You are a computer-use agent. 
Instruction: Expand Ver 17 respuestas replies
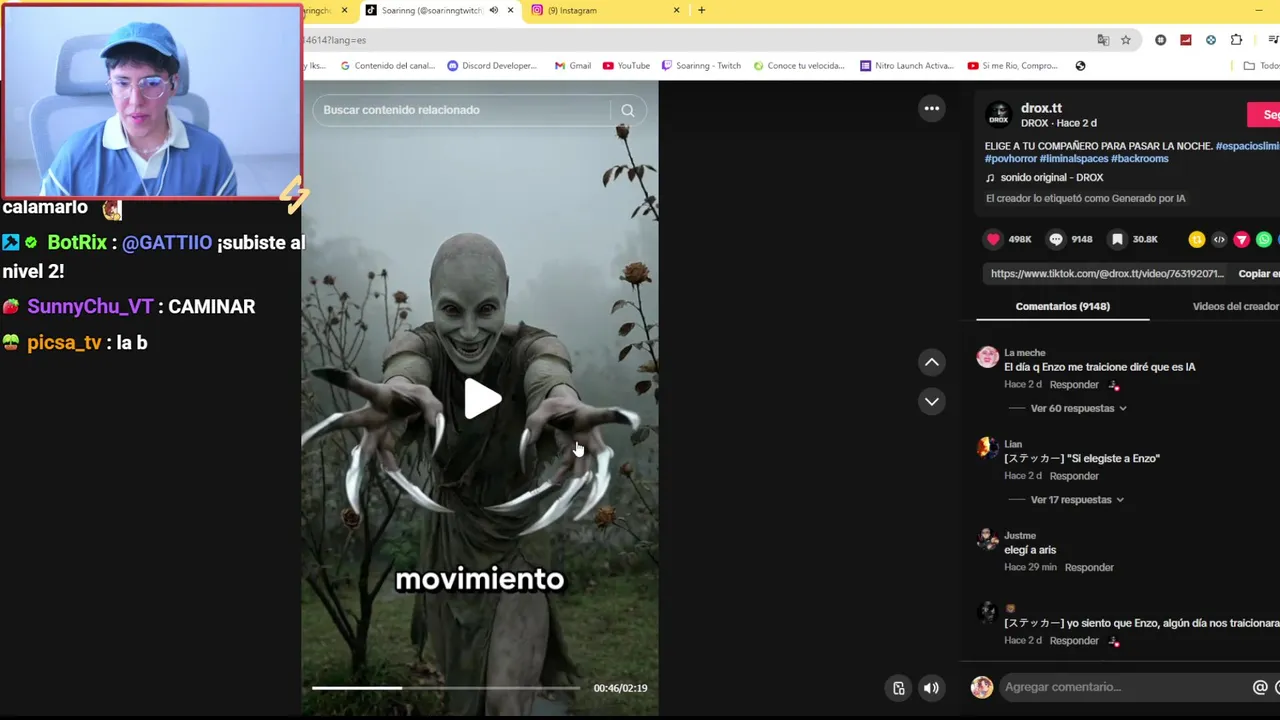pyautogui.click(x=1078, y=500)
